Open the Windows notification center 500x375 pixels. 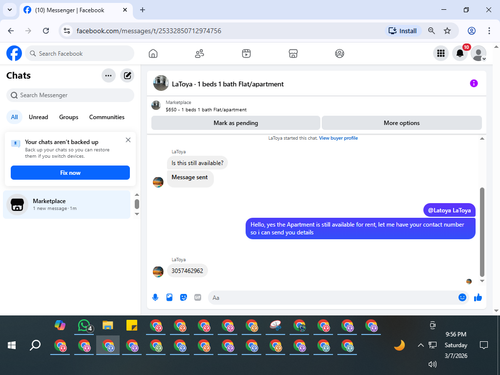pos(484,345)
